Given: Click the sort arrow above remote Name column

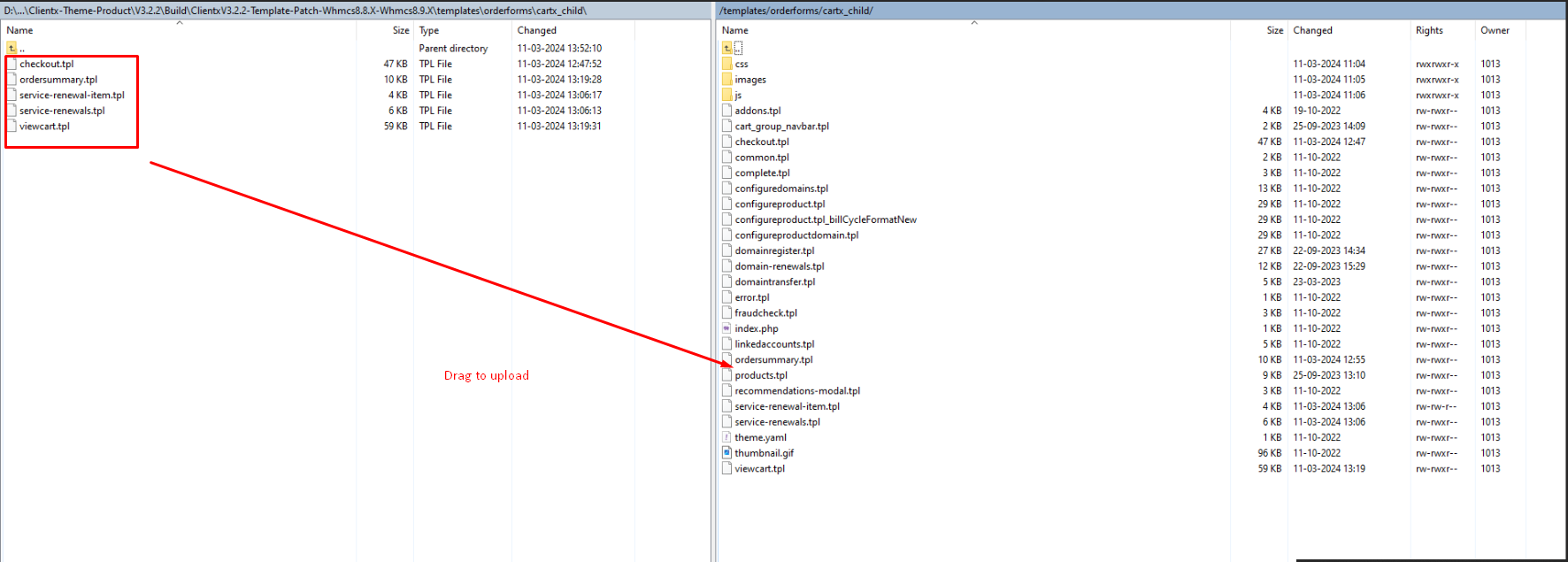Looking at the screenshot, I should 974,23.
